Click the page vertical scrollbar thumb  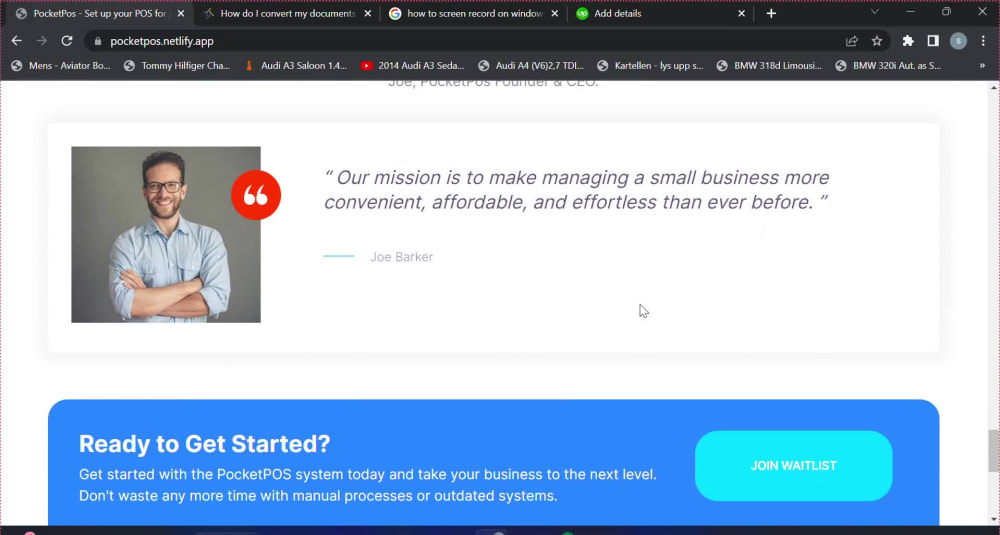[994, 451]
